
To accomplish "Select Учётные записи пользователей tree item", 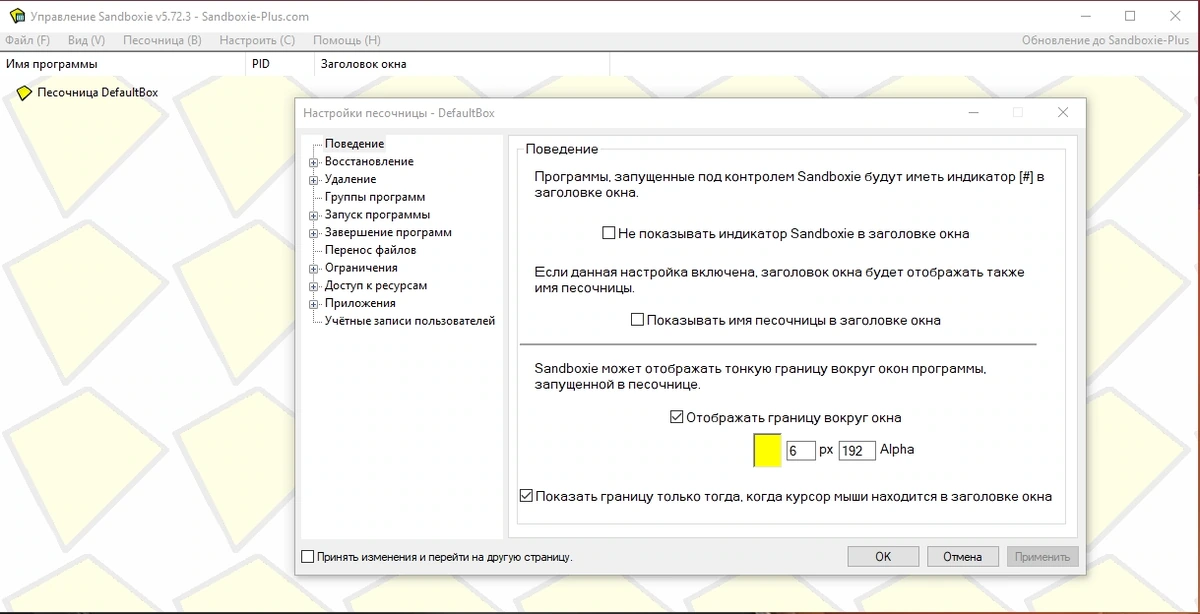I will pos(410,321).
